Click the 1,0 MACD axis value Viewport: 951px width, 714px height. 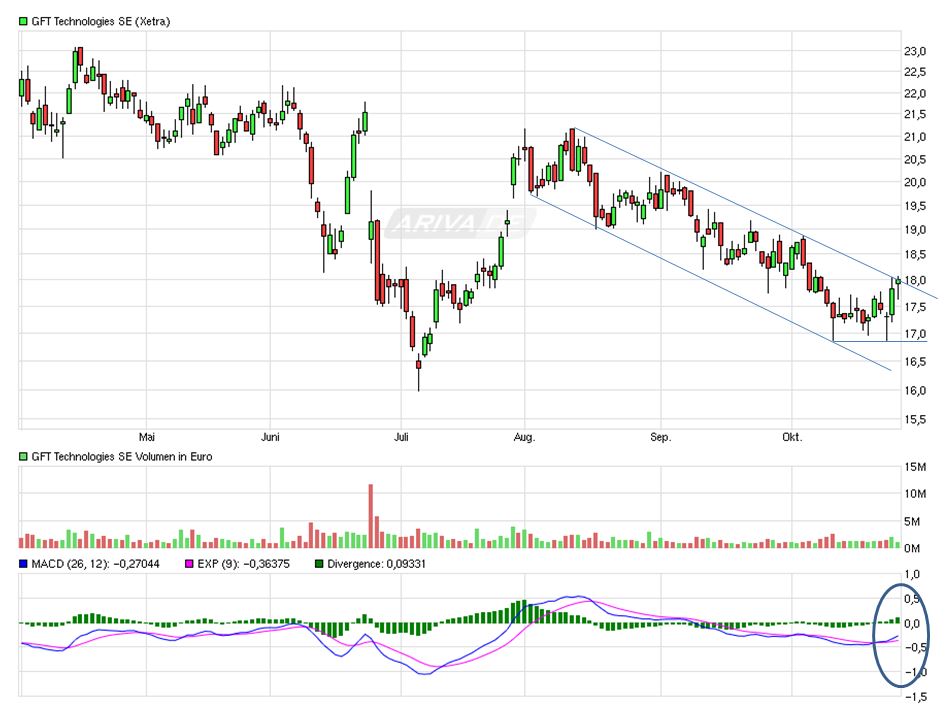912,574
